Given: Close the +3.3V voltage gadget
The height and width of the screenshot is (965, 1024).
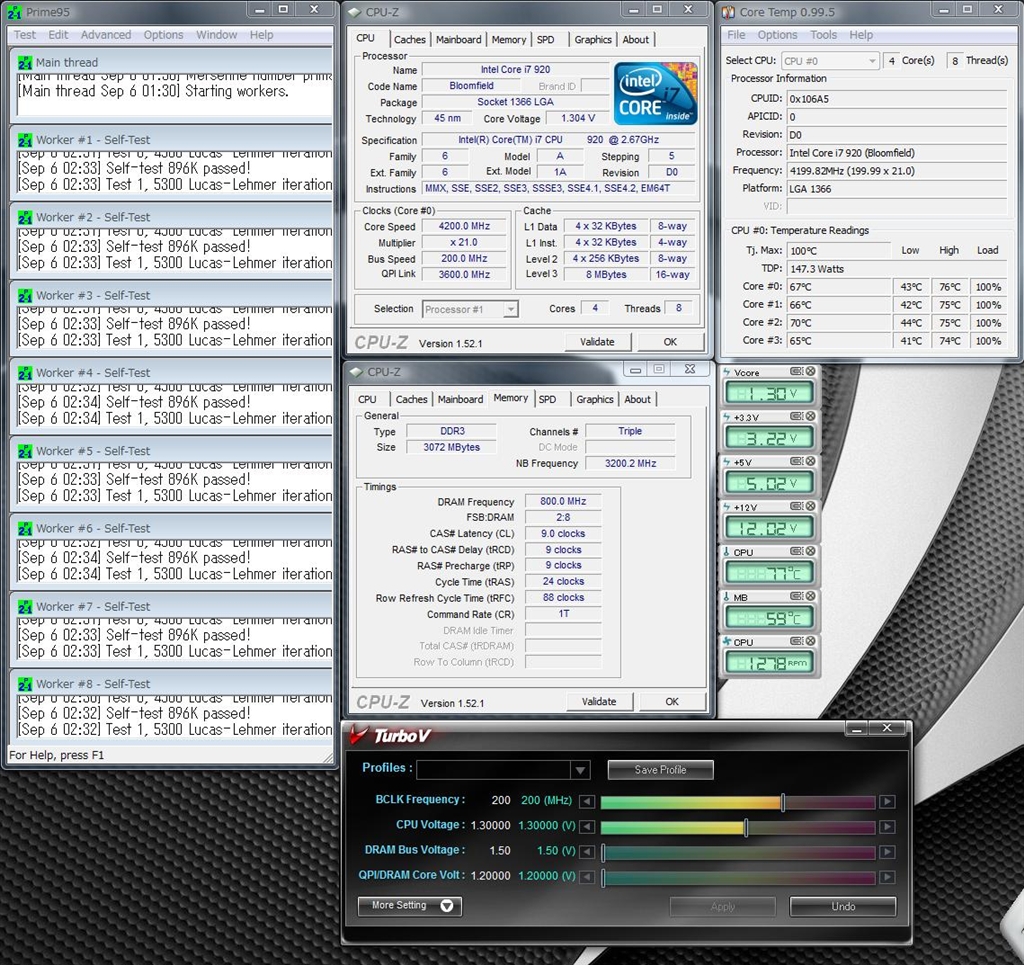Looking at the screenshot, I should (810, 417).
